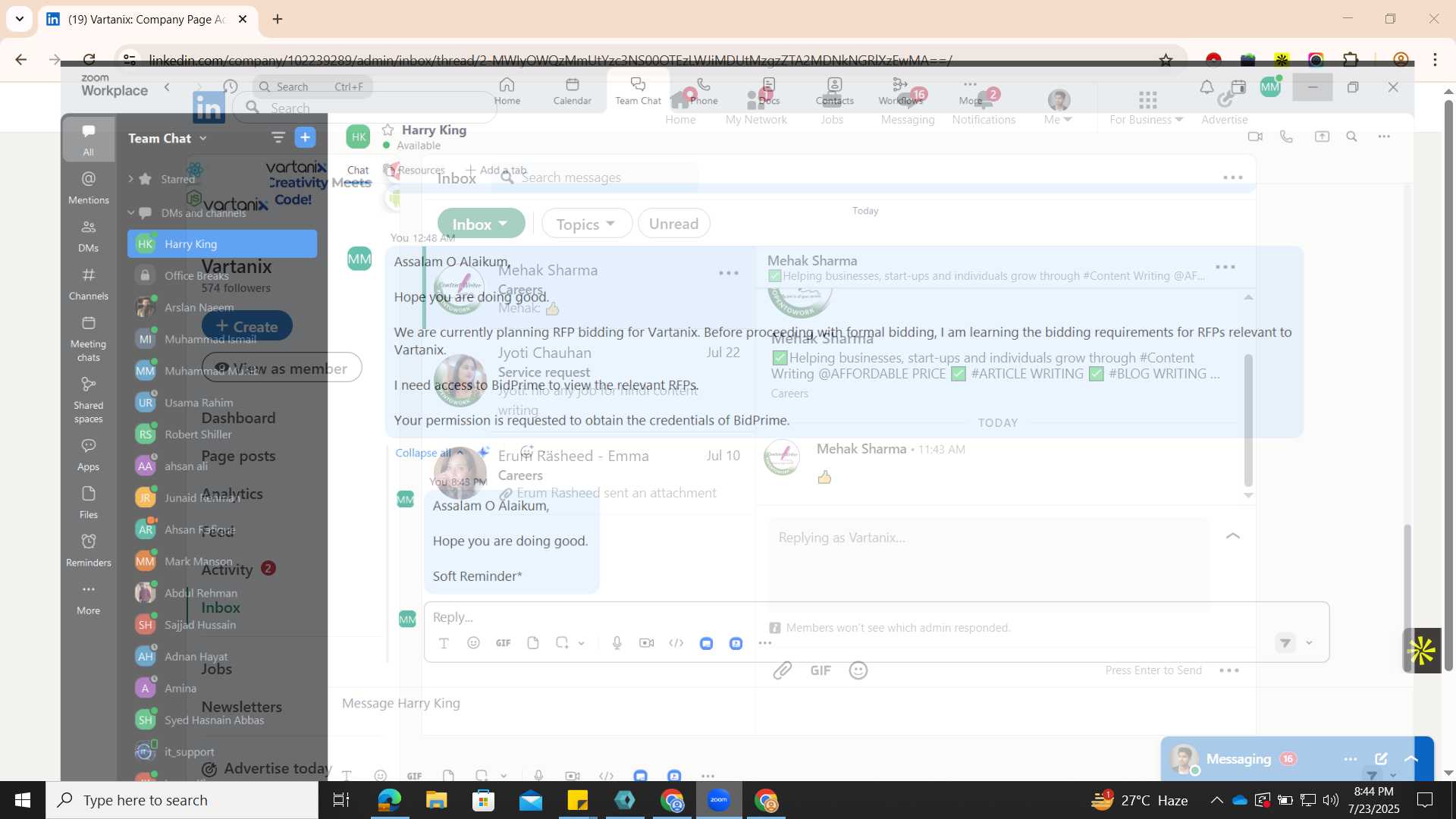This screenshot has height=819, width=1456.
Task: Open DMs section in Zoom sidebar
Action: [89, 236]
